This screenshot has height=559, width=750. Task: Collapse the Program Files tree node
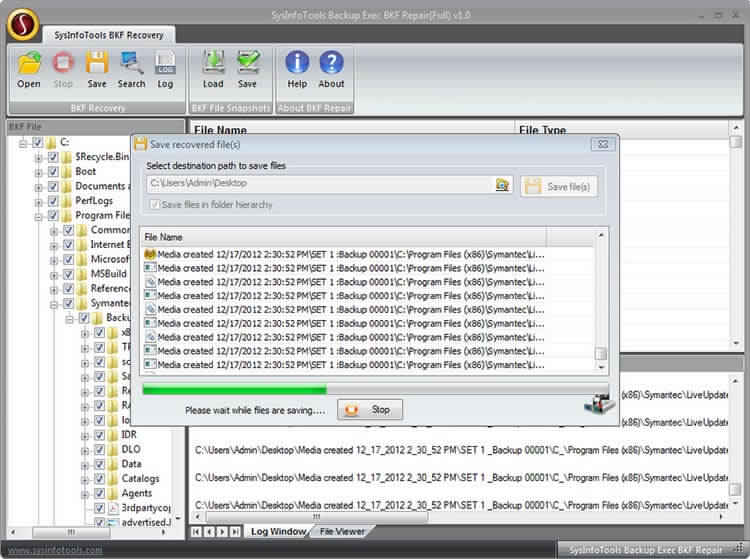[x=38, y=217]
